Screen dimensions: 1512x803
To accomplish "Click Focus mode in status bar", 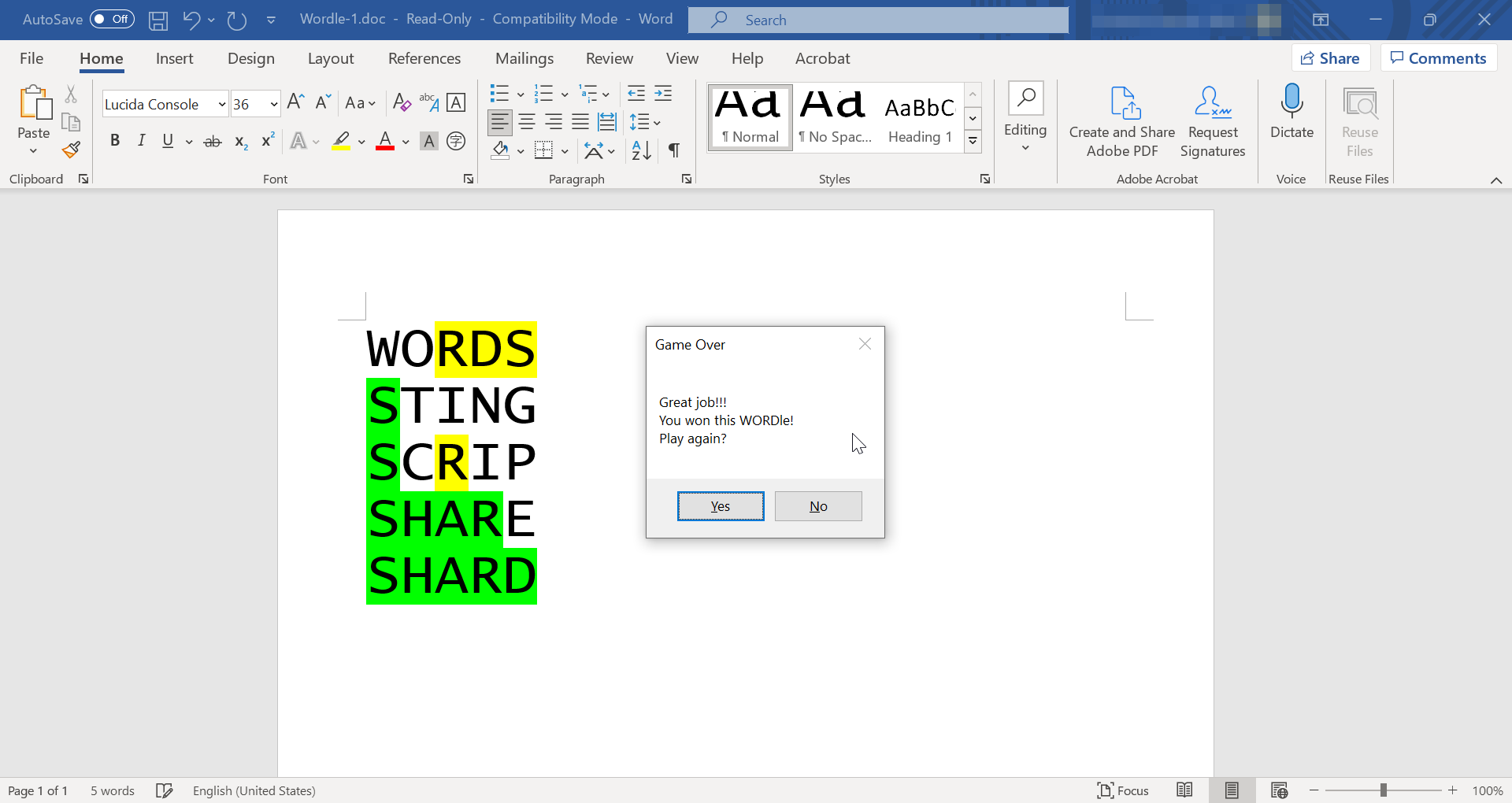I will pos(1123,790).
